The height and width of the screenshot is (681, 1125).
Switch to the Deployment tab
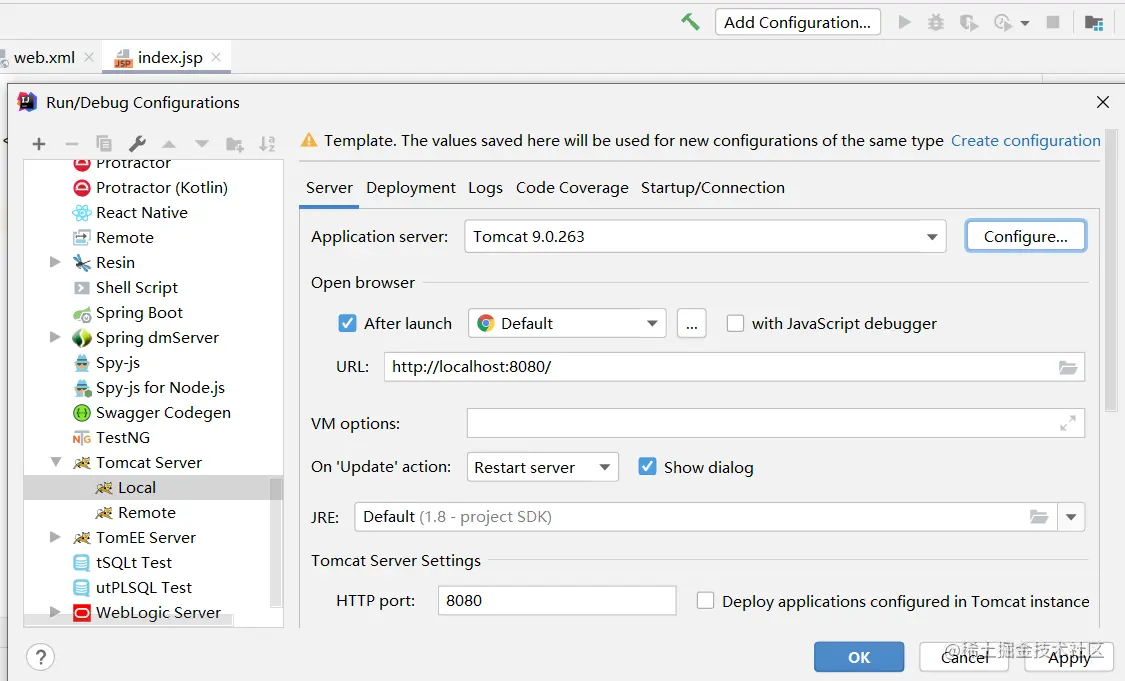tap(410, 188)
